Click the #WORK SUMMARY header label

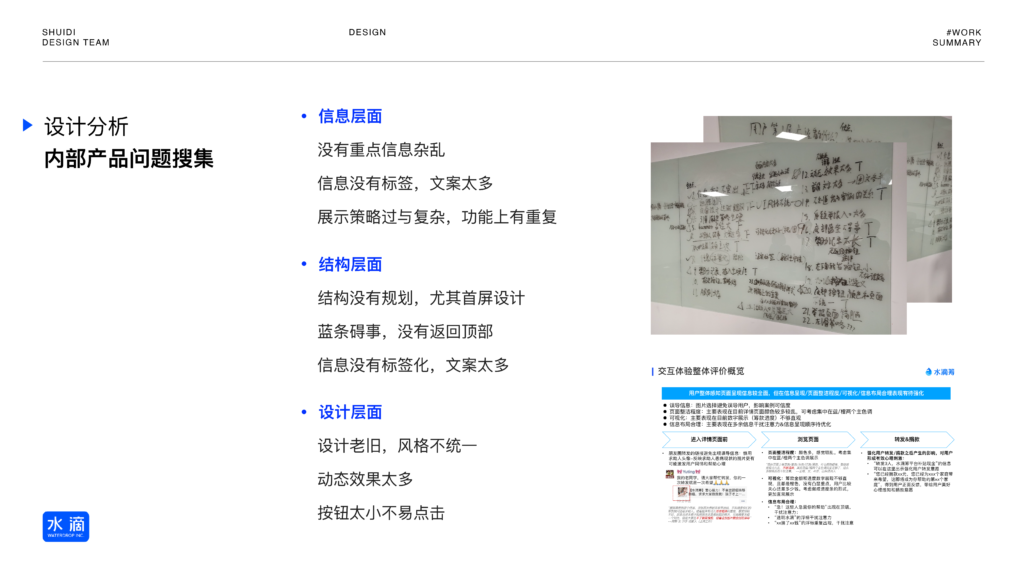point(957,37)
